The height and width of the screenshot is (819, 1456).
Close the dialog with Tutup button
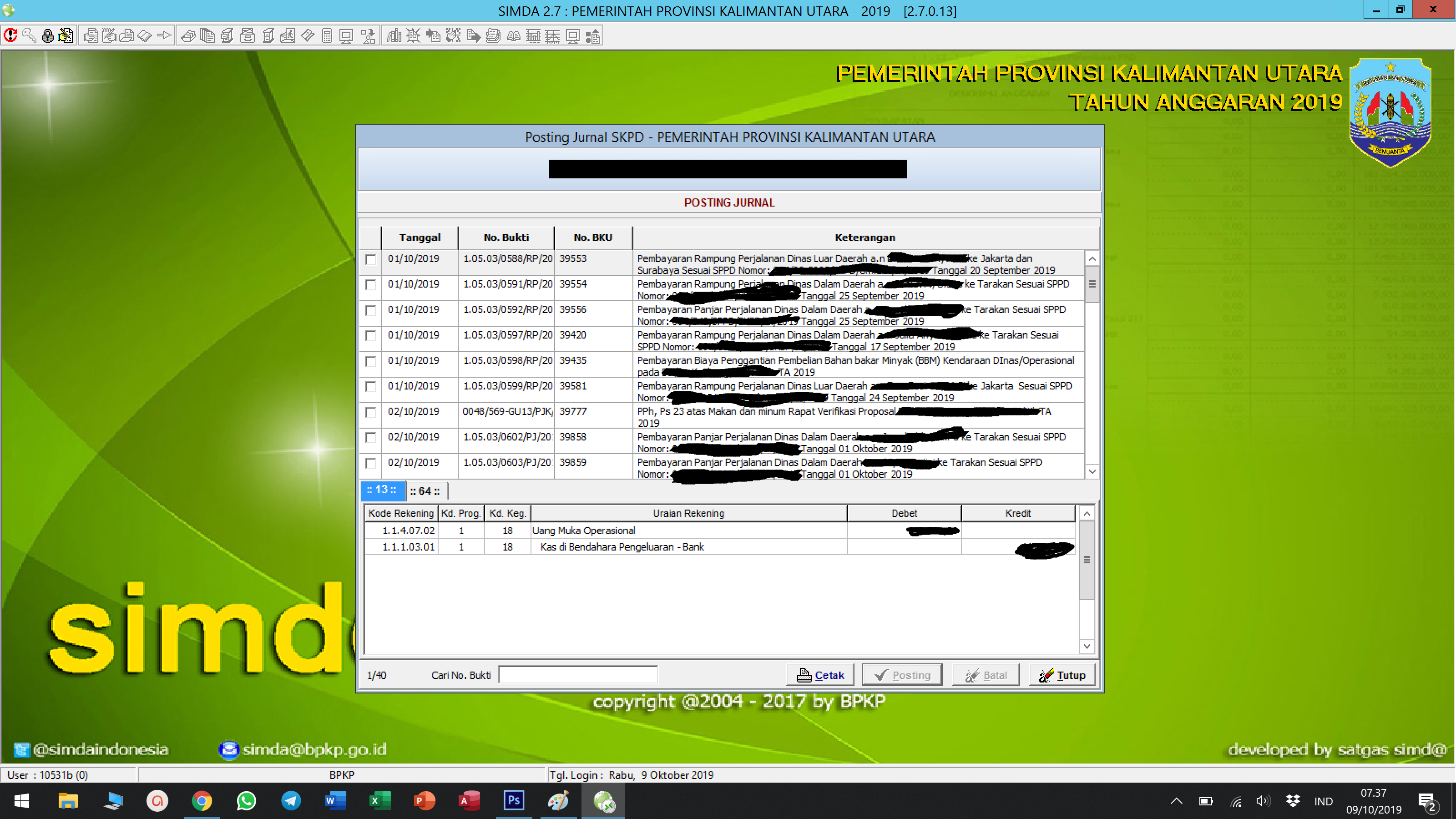click(1062, 675)
